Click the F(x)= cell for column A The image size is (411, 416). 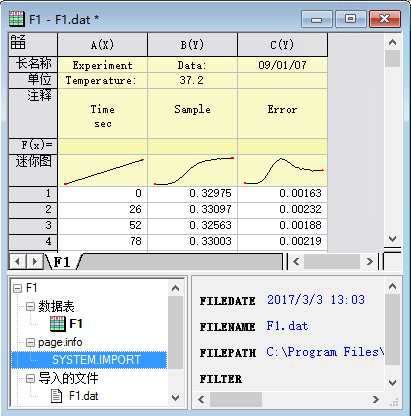pyautogui.click(x=103, y=146)
